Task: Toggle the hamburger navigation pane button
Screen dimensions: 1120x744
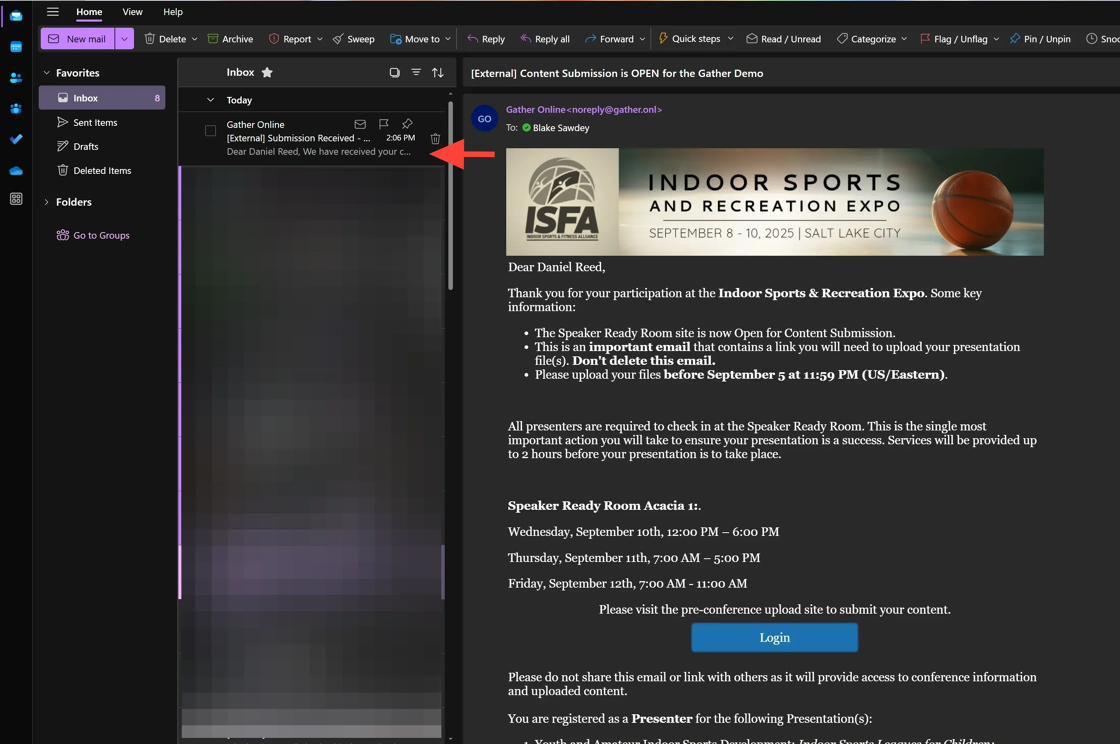Action: 52,11
